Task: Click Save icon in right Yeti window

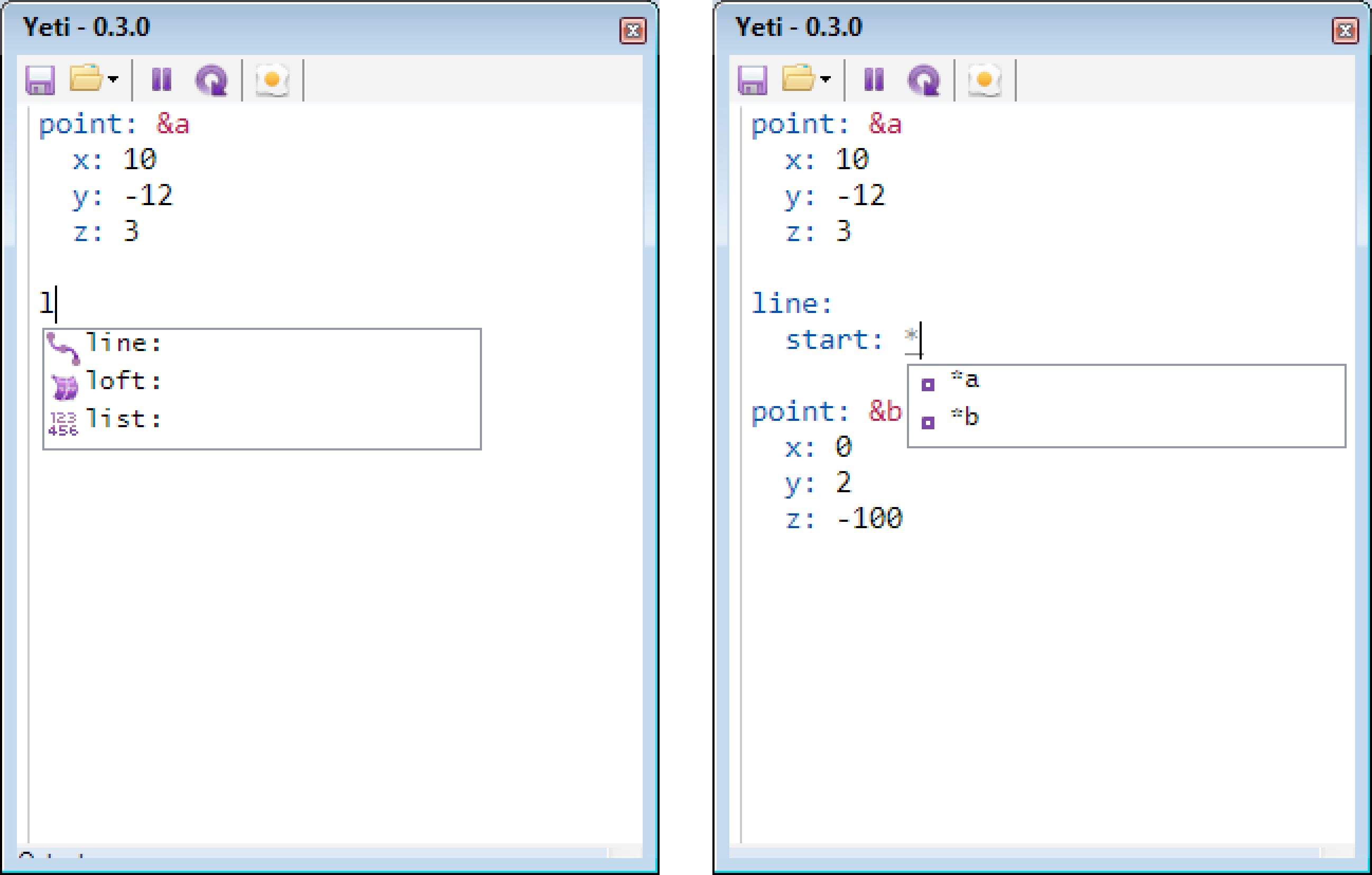Action: 752,79
